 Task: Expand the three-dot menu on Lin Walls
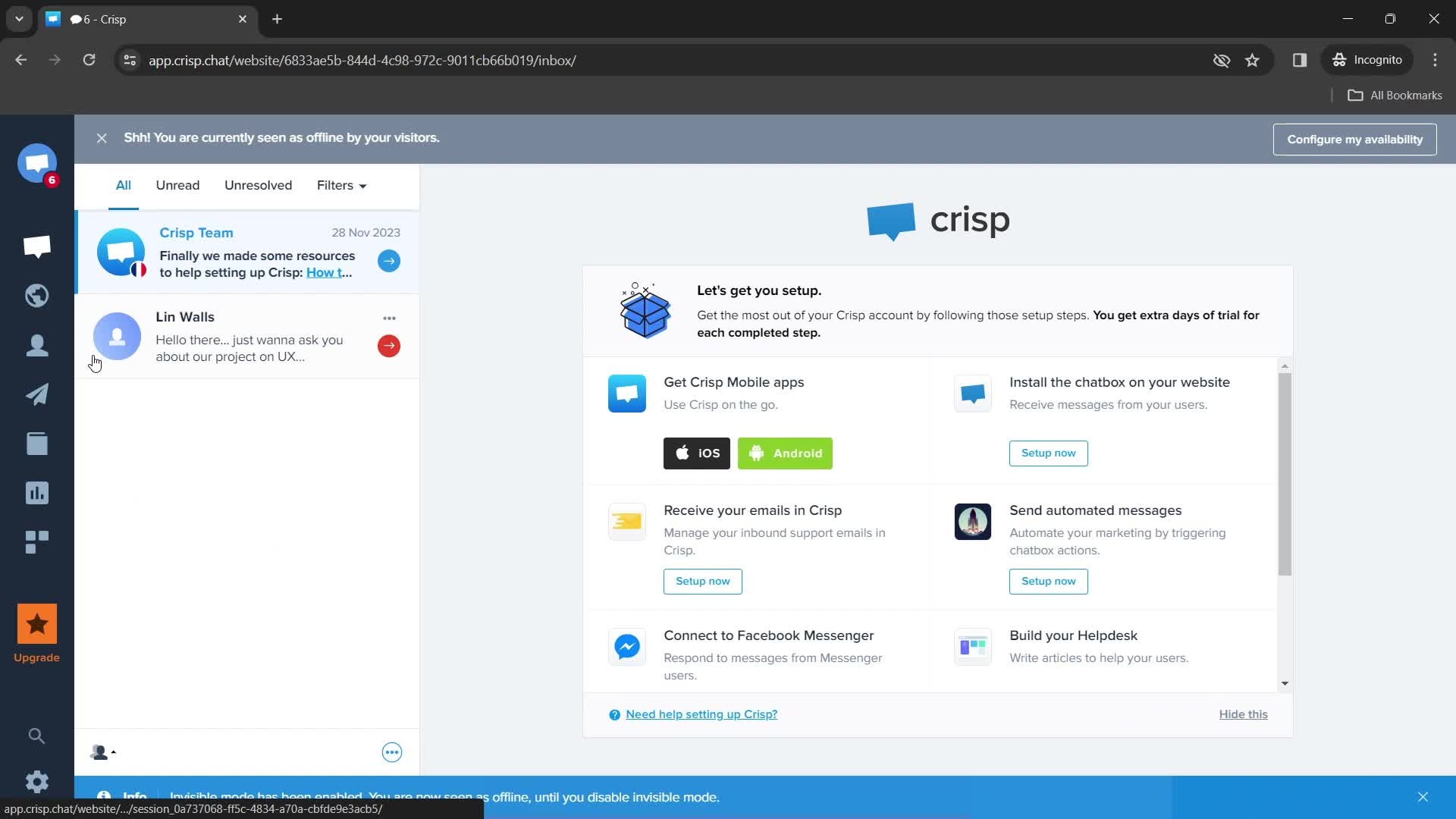[x=389, y=318]
